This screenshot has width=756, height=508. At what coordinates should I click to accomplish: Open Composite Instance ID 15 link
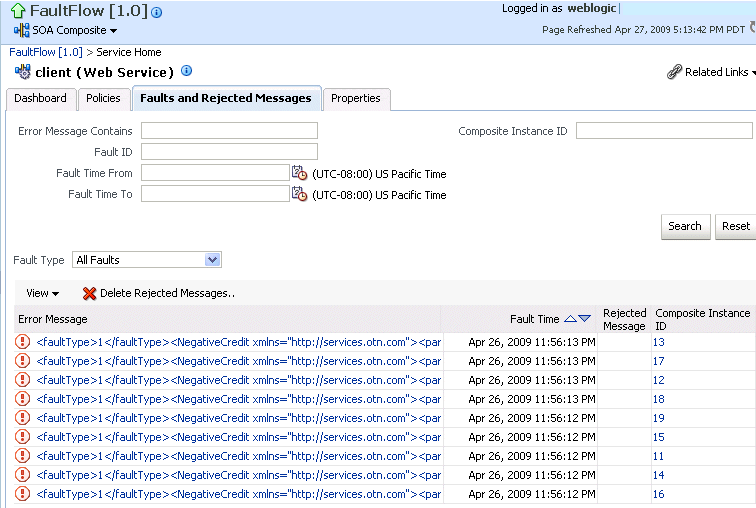(659, 437)
